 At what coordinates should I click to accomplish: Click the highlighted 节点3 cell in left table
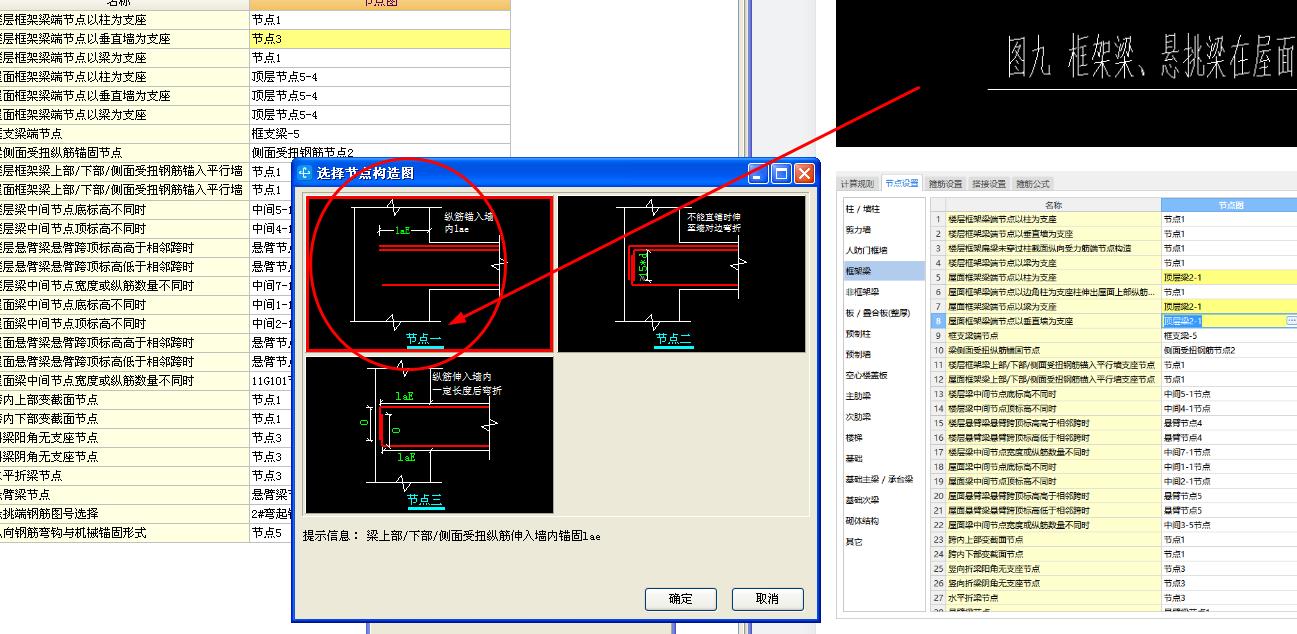click(x=380, y=38)
